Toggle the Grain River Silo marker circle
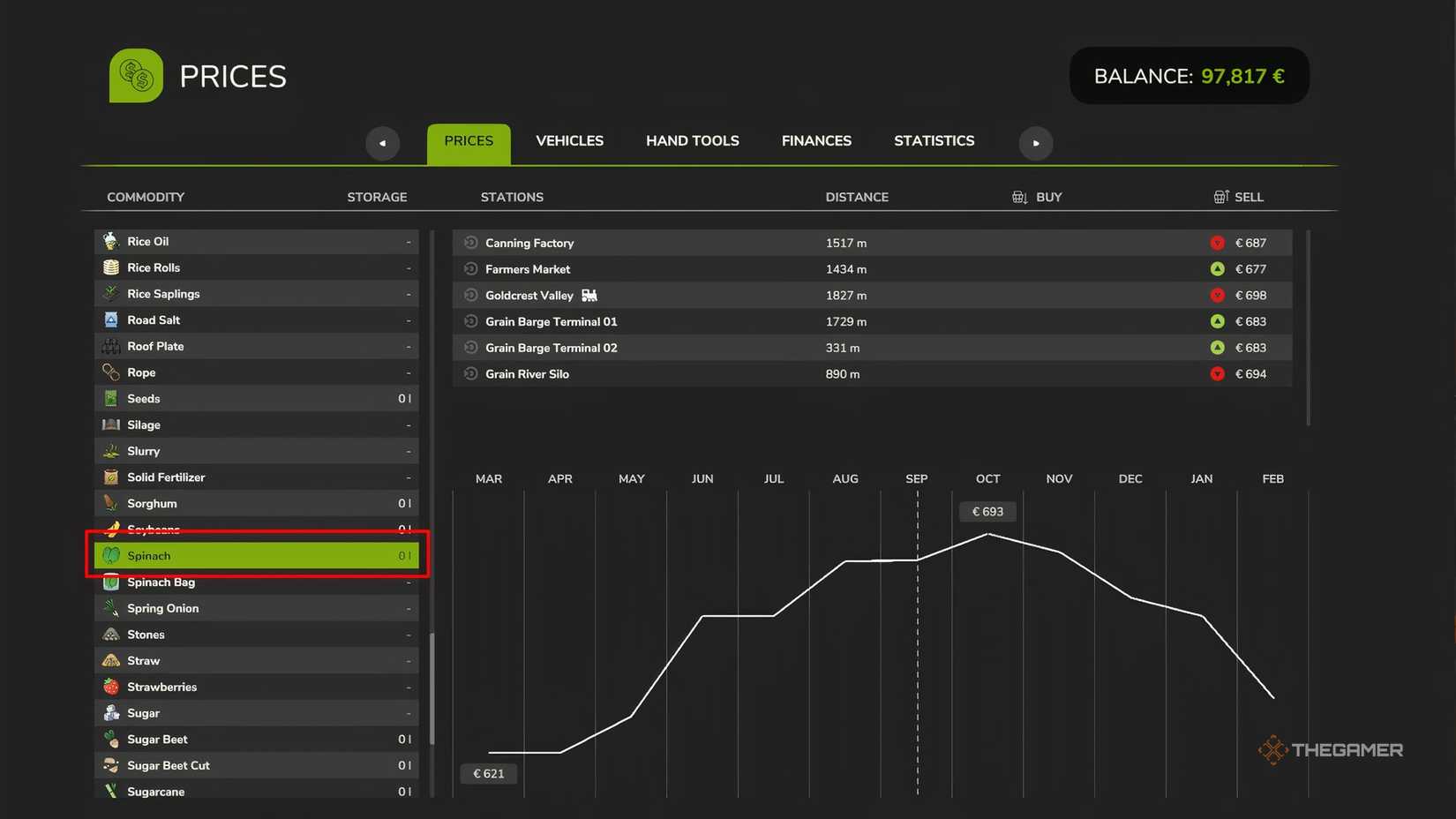The height and width of the screenshot is (819, 1456). [470, 373]
